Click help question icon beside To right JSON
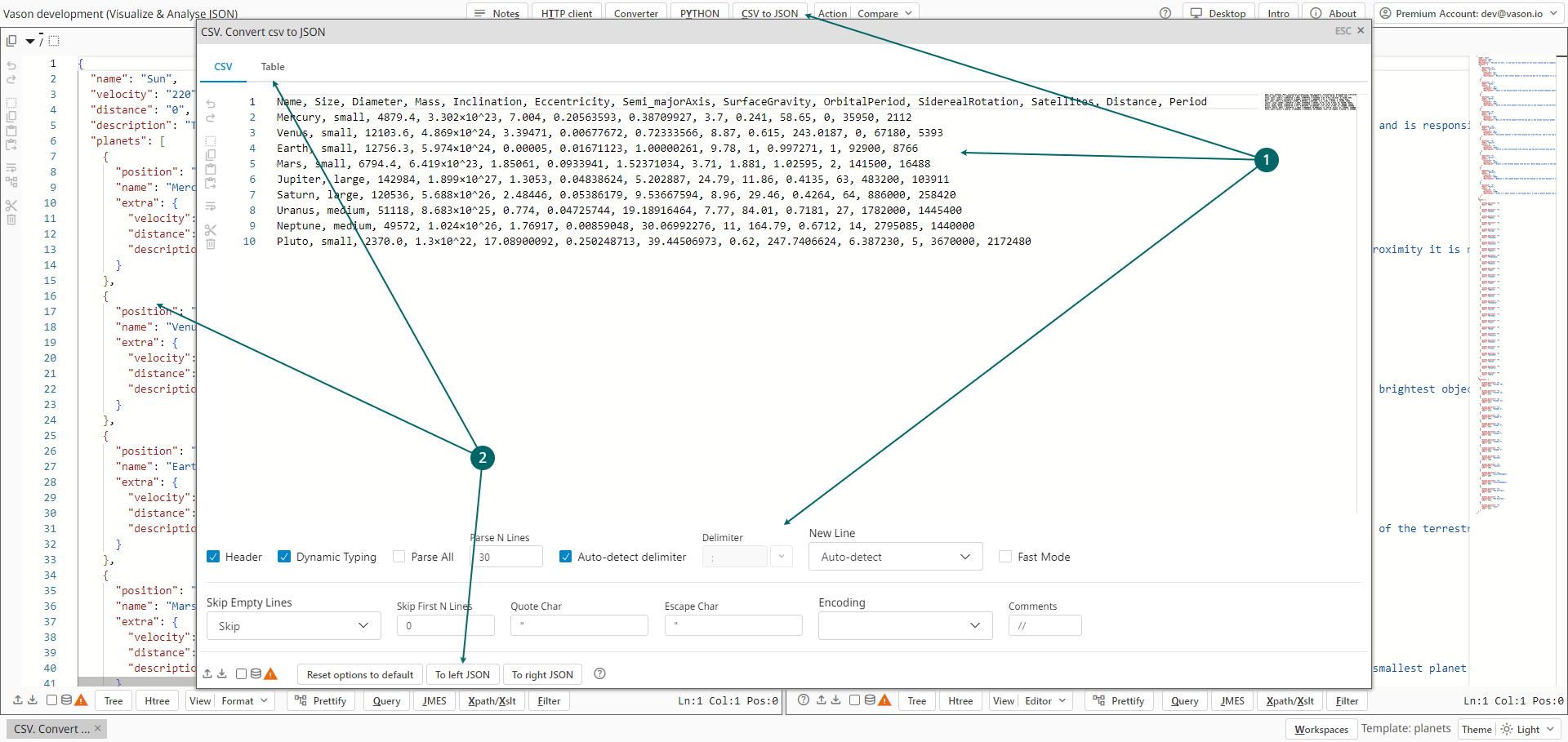This screenshot has width=1568, height=742. pos(599,673)
